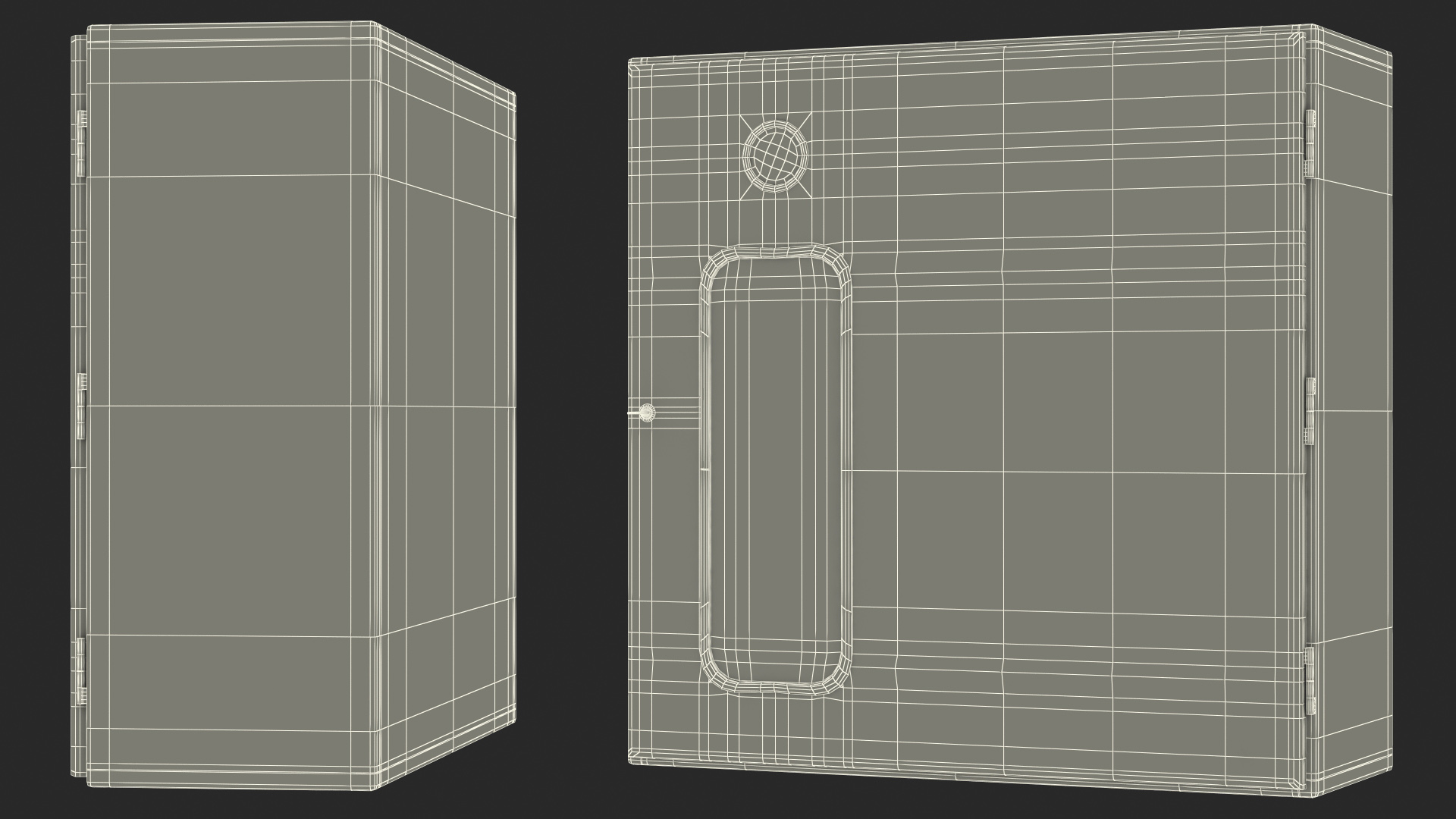Click the middle hinge on side-view cabinet
The height and width of the screenshot is (819, 1456).
pyautogui.click(x=81, y=407)
